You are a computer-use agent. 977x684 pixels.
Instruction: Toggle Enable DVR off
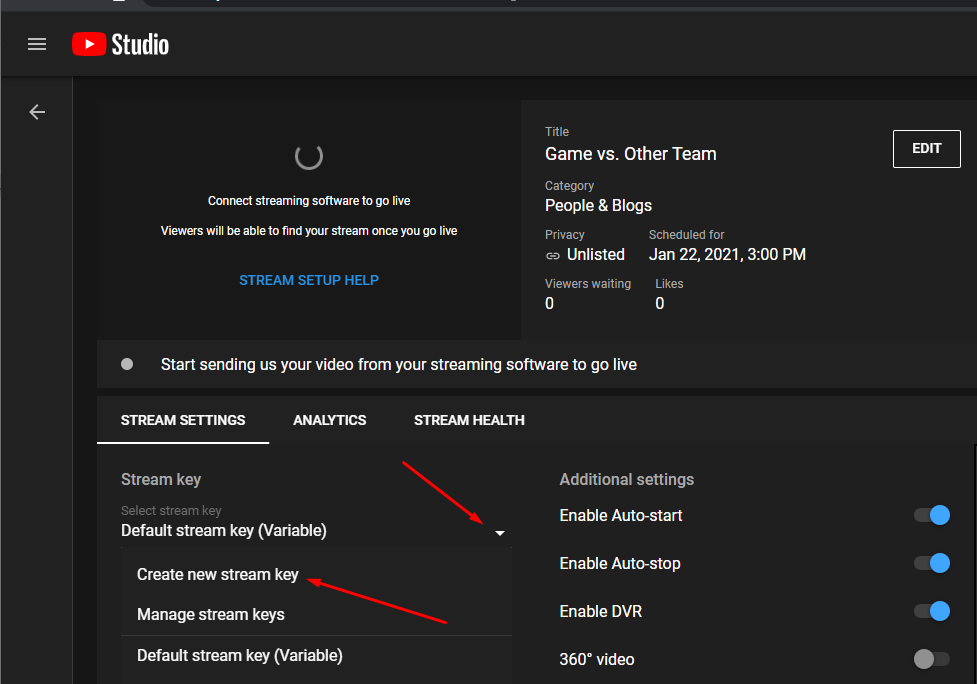(x=931, y=611)
